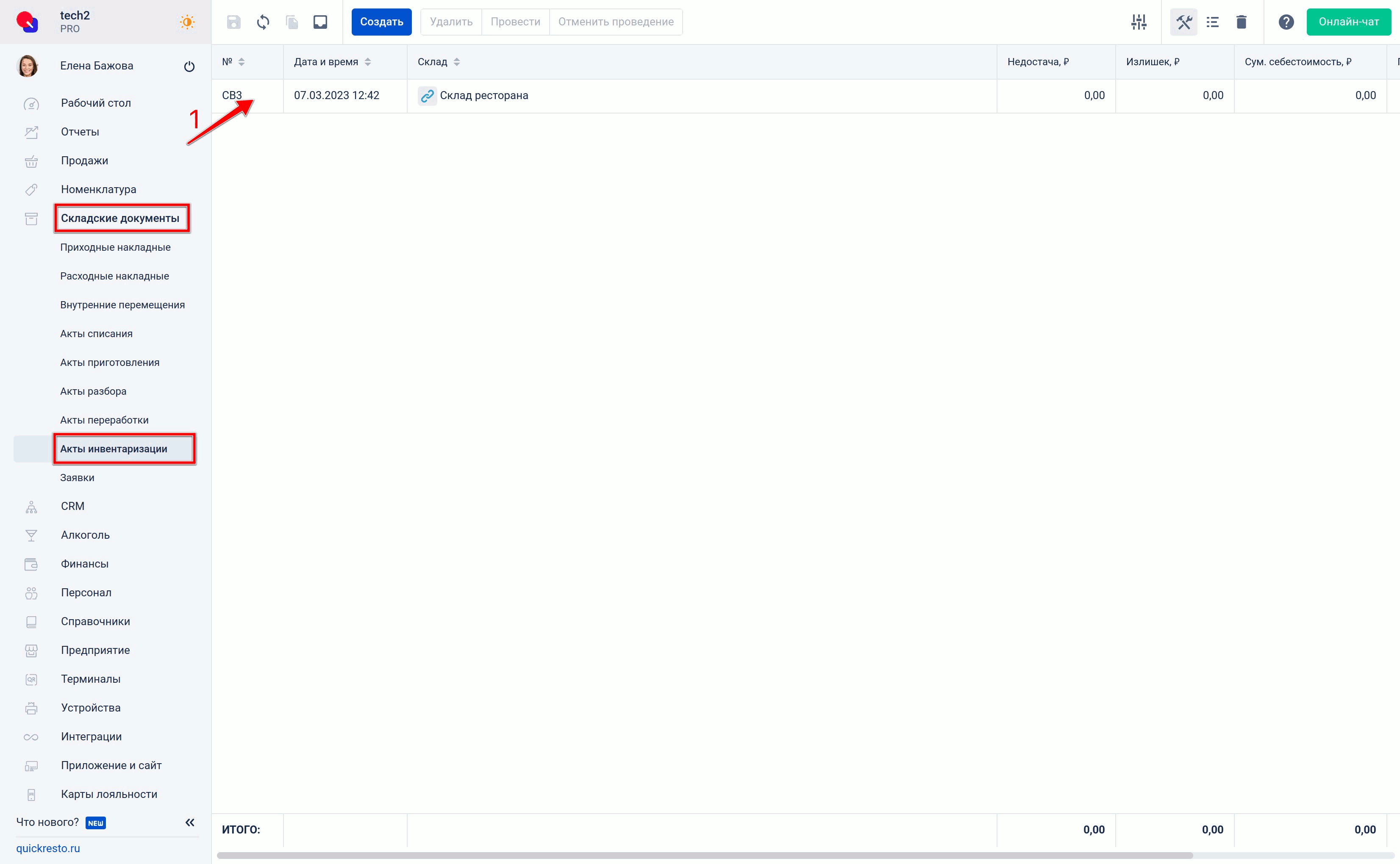Screen dimensions: 1400x864
Task: Click the Провести button
Action: point(515,22)
